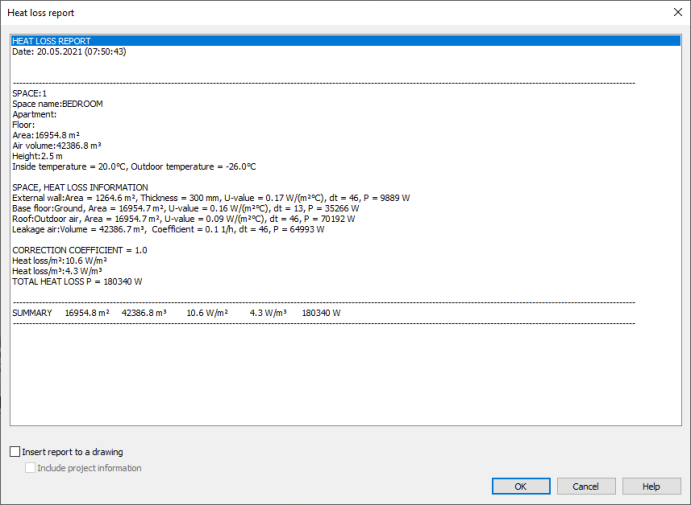
Task: Click the SPACE, HEAT LOSS INFORMATION heading
Action: (80, 188)
